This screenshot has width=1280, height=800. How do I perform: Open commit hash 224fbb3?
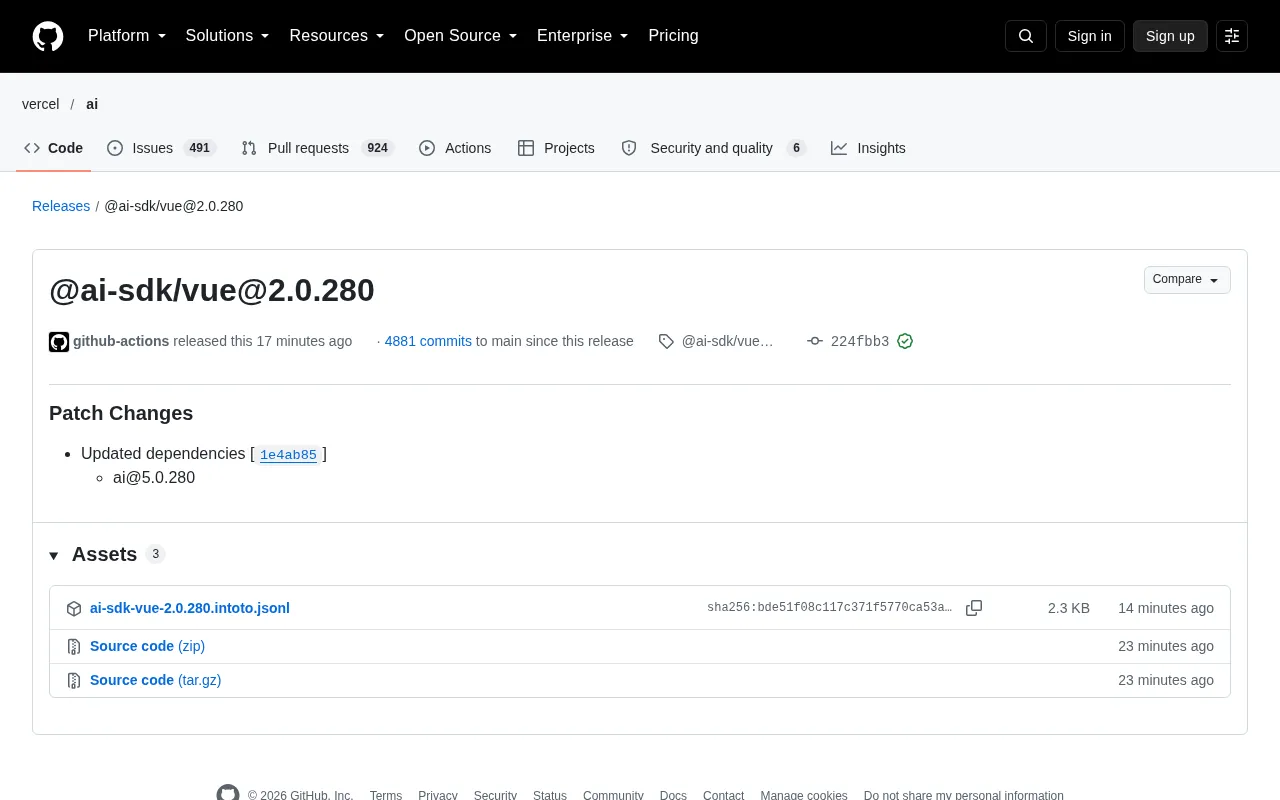860,341
